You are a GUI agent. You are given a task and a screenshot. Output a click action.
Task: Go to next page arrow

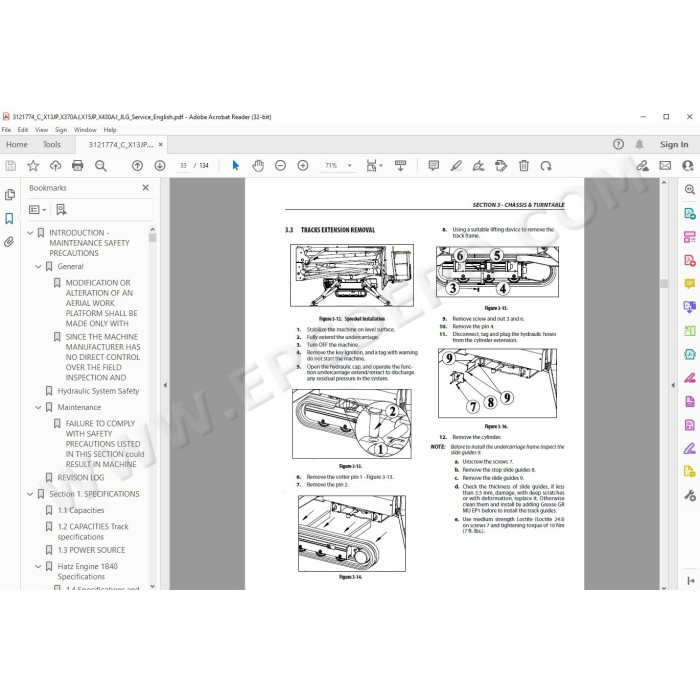coord(160,166)
